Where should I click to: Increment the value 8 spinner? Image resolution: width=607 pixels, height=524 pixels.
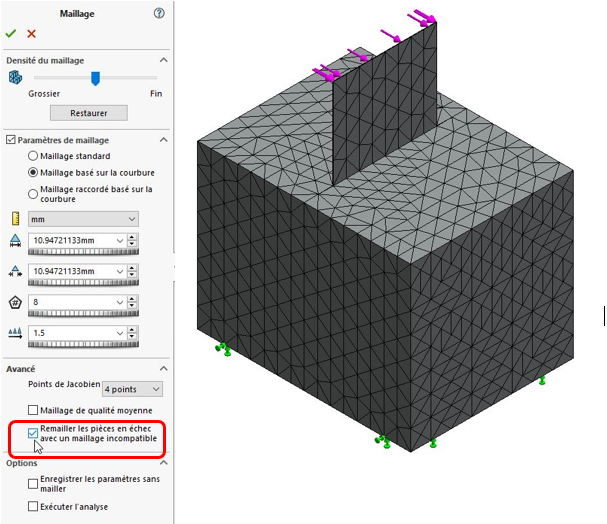[x=132, y=299]
